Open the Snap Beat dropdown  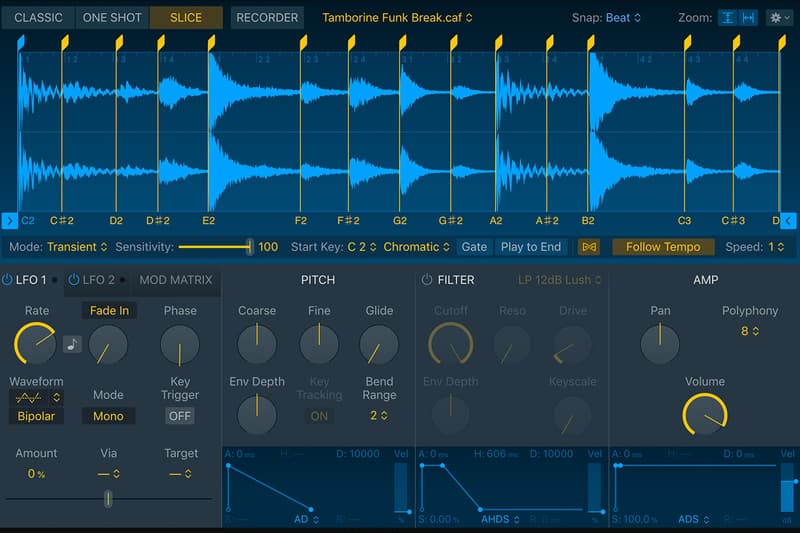point(624,18)
